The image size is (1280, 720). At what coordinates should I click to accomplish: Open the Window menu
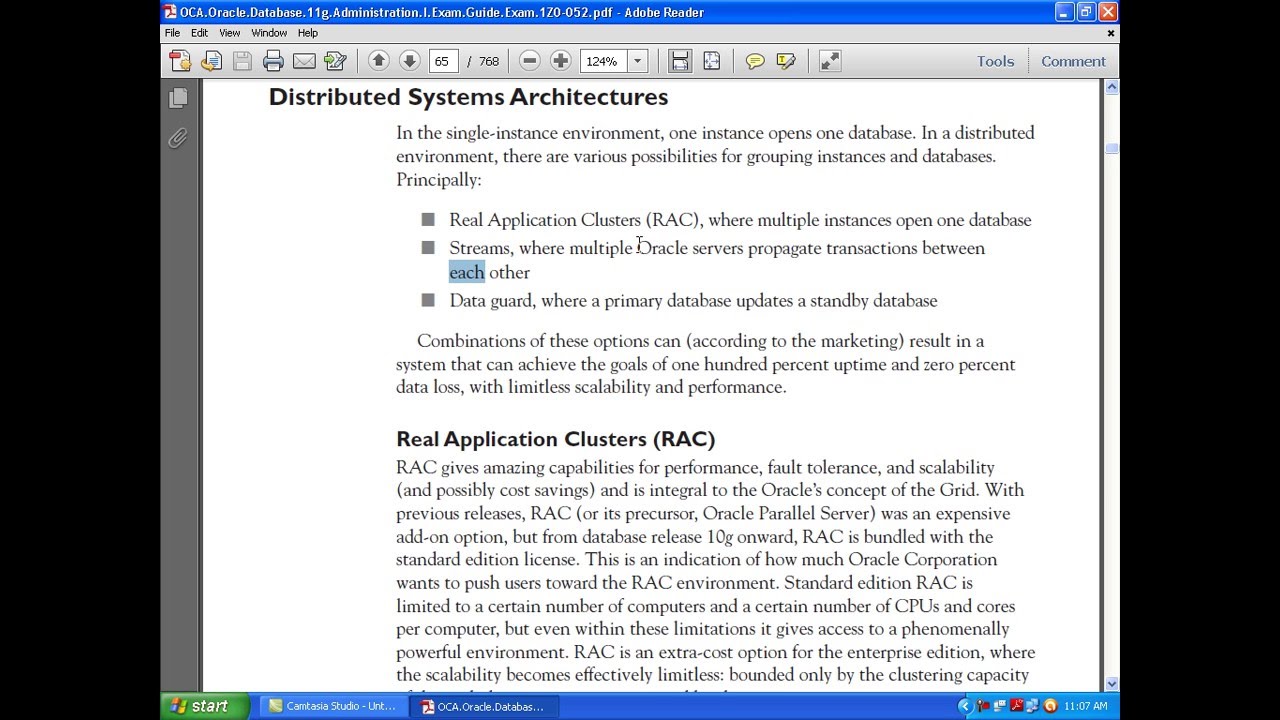pyautogui.click(x=269, y=33)
